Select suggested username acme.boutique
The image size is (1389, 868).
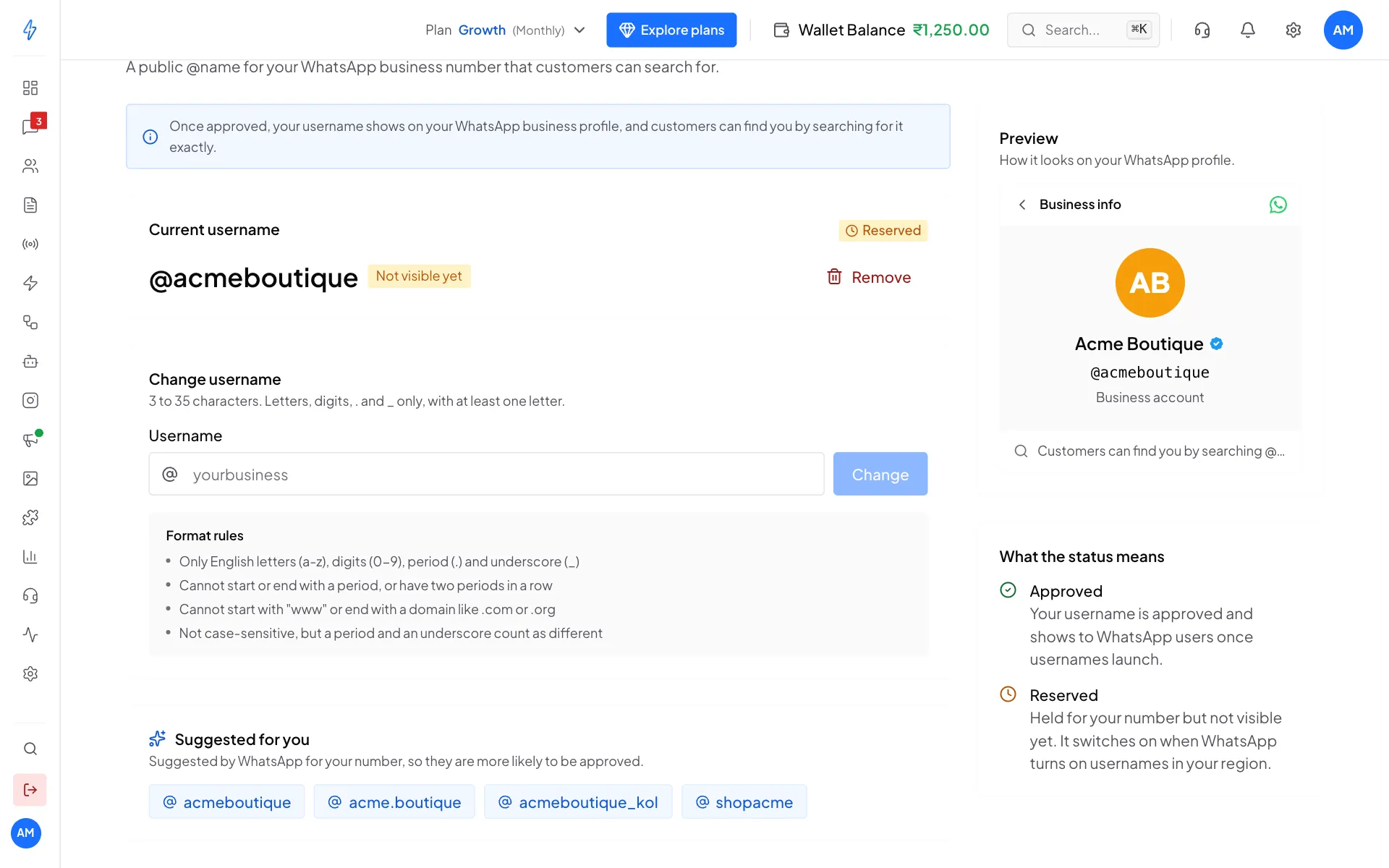pos(394,801)
